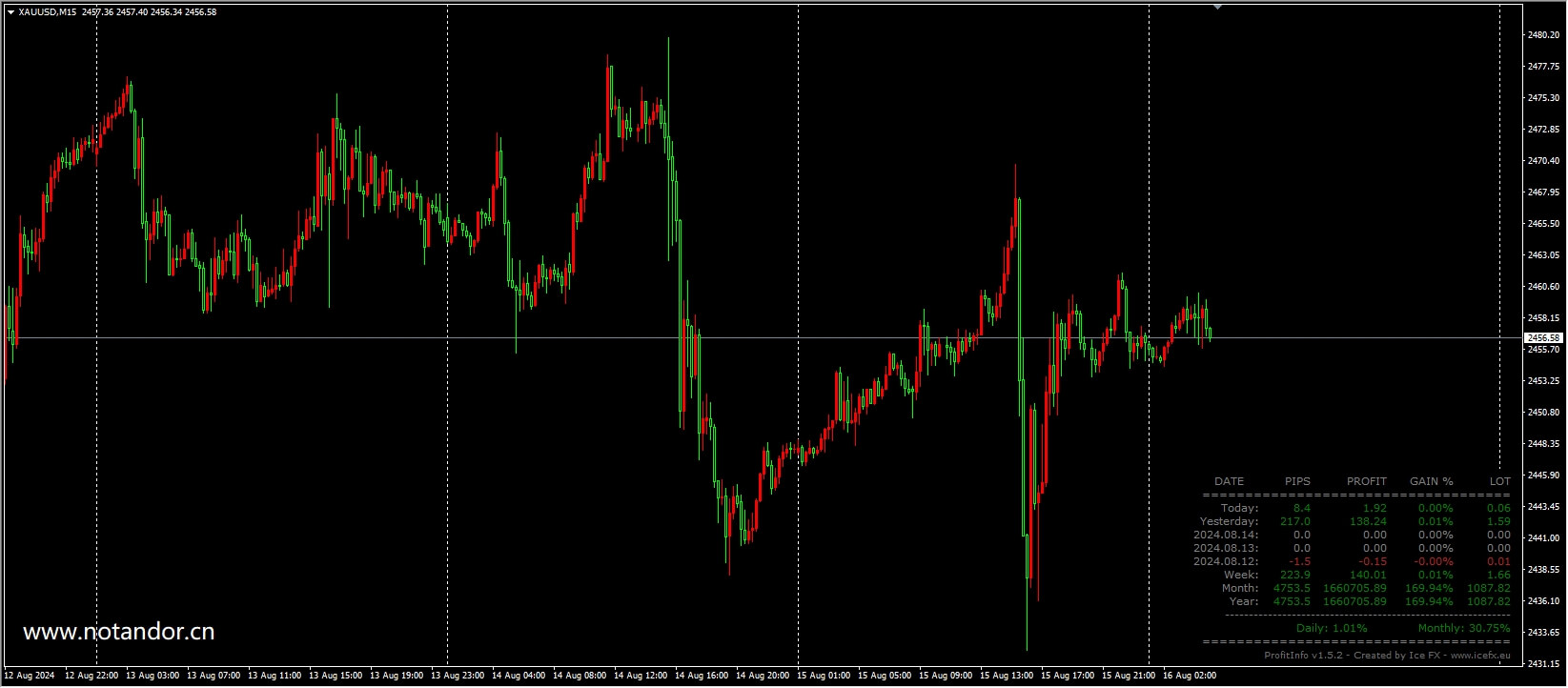Click the 13 Aug 23:00 time axis label

458,676
